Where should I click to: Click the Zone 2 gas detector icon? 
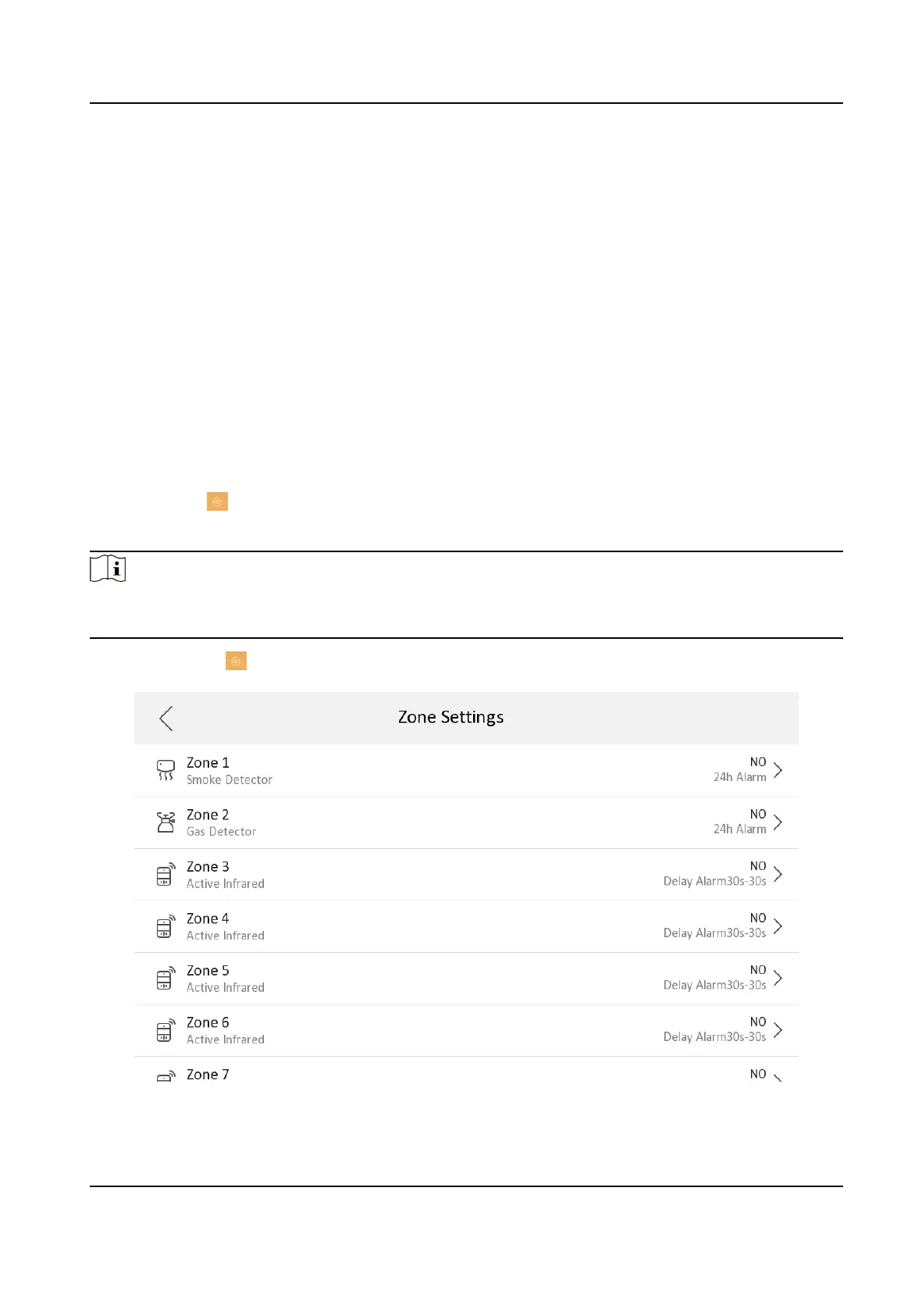point(166,822)
